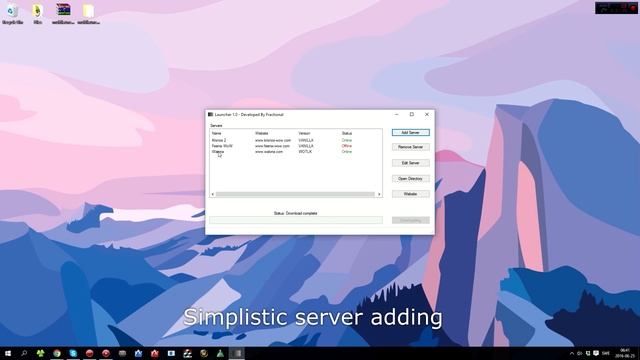Click the green icon next to search
This screenshot has width=640, height=360.
(40, 353)
